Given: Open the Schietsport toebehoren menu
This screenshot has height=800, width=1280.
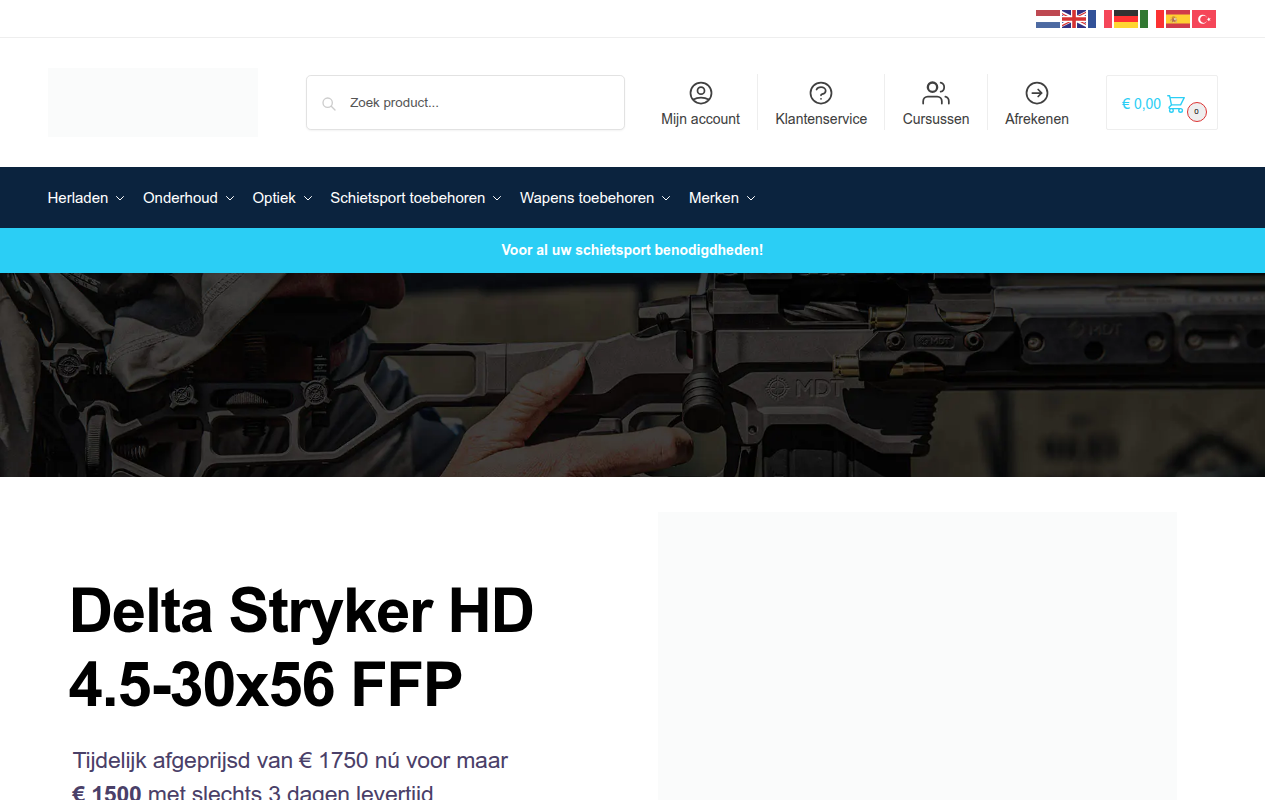Looking at the screenshot, I should 415,198.
